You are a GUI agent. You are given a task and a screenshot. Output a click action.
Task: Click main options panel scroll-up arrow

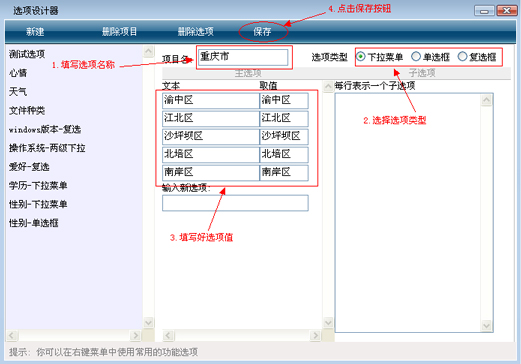(328, 87)
